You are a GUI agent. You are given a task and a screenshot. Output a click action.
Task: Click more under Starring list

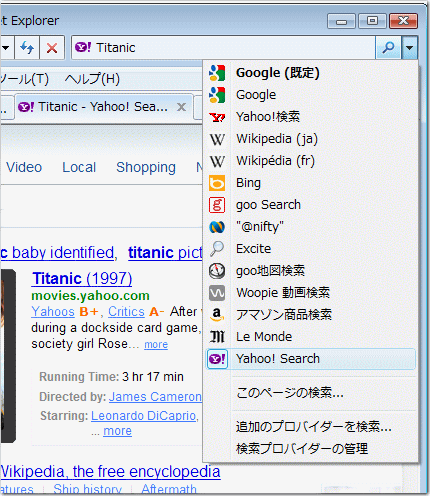click(x=117, y=431)
